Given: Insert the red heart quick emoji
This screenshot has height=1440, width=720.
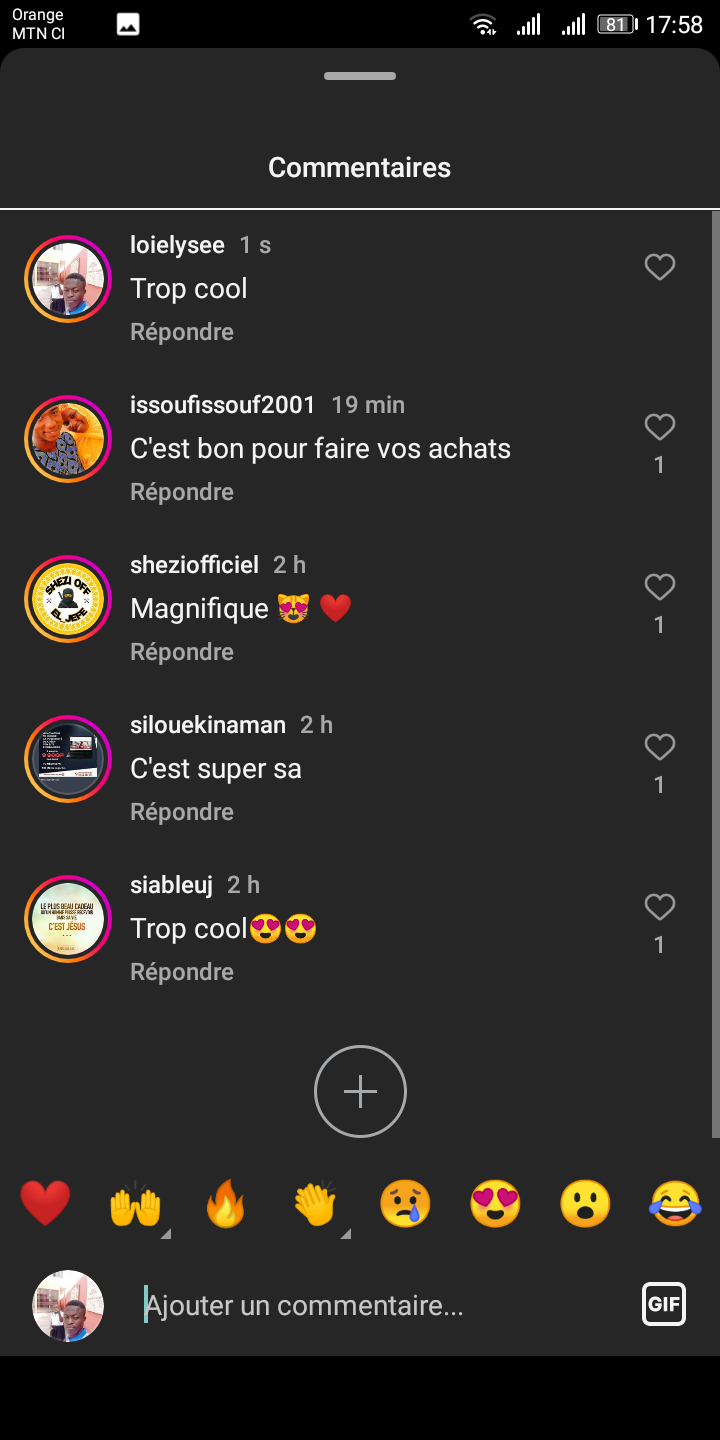Looking at the screenshot, I should coord(45,1203).
